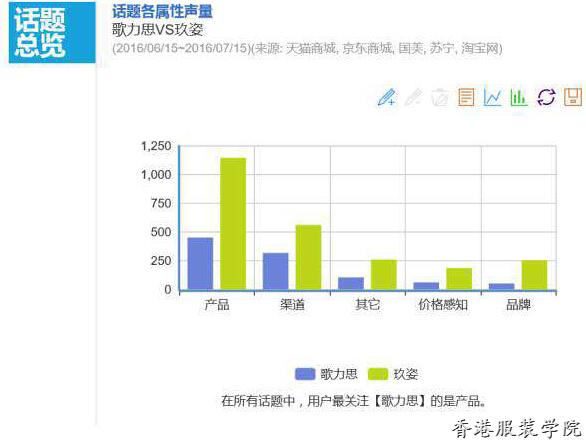Toggle 玖姿 series in legend
The image size is (586, 444).
tap(393, 374)
